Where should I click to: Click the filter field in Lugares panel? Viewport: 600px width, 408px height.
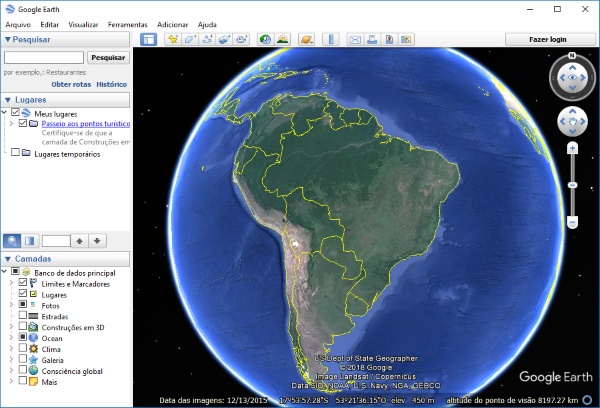coord(56,241)
